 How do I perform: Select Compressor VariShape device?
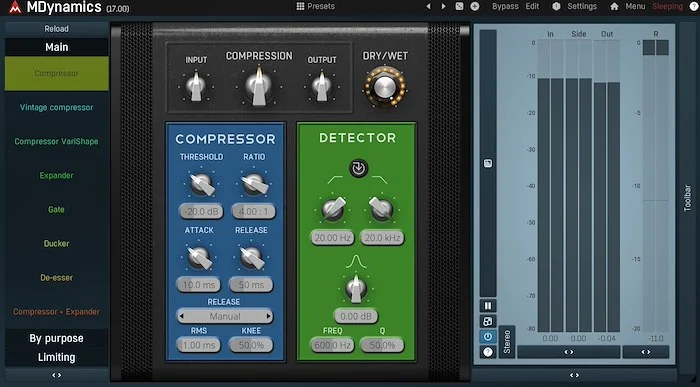tap(57, 141)
